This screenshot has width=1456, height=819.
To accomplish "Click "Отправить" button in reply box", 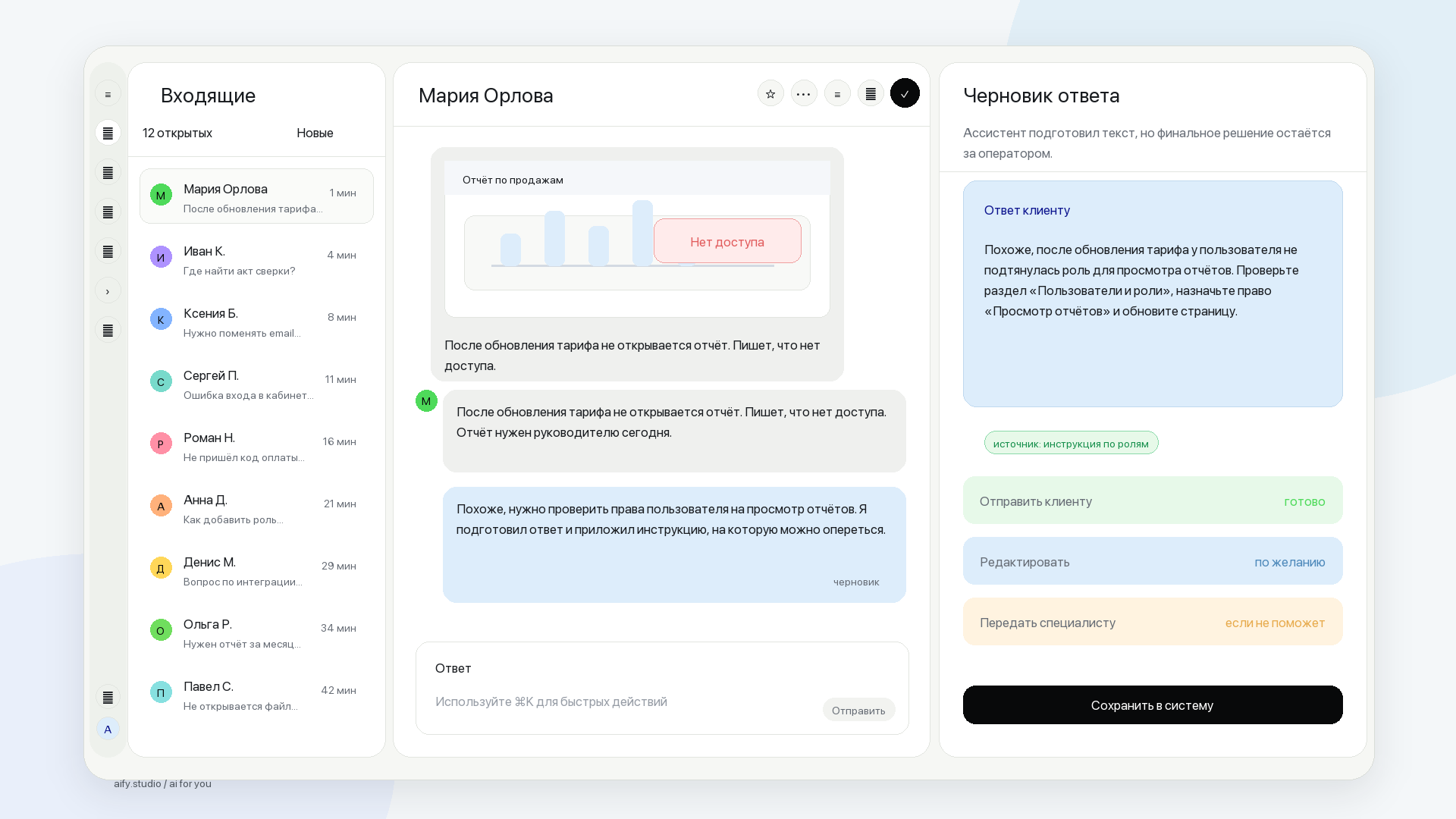I will tap(858, 711).
